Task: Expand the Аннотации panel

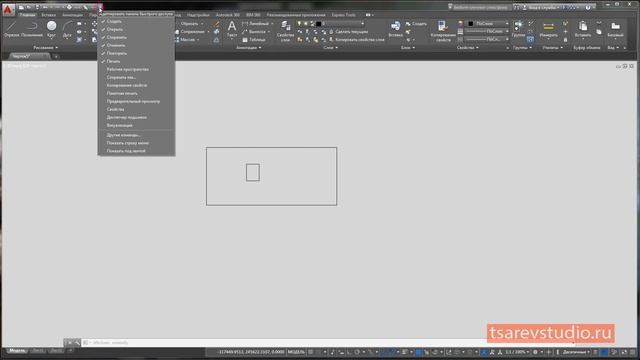Action: point(249,48)
